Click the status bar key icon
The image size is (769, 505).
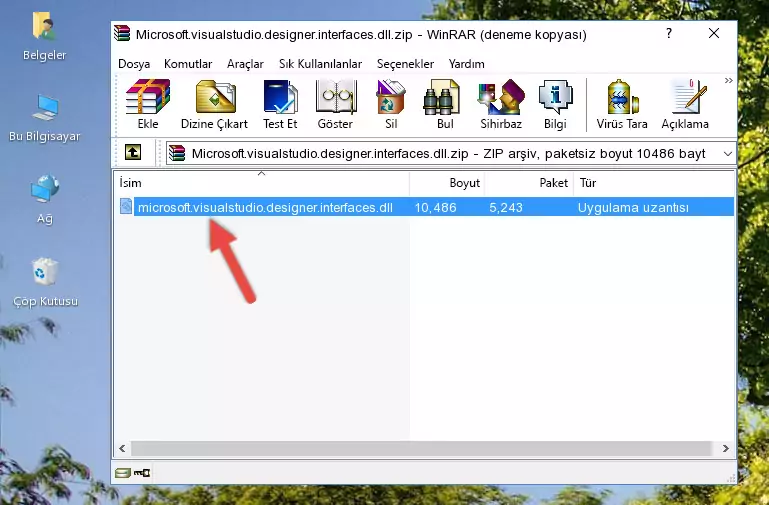(142, 473)
